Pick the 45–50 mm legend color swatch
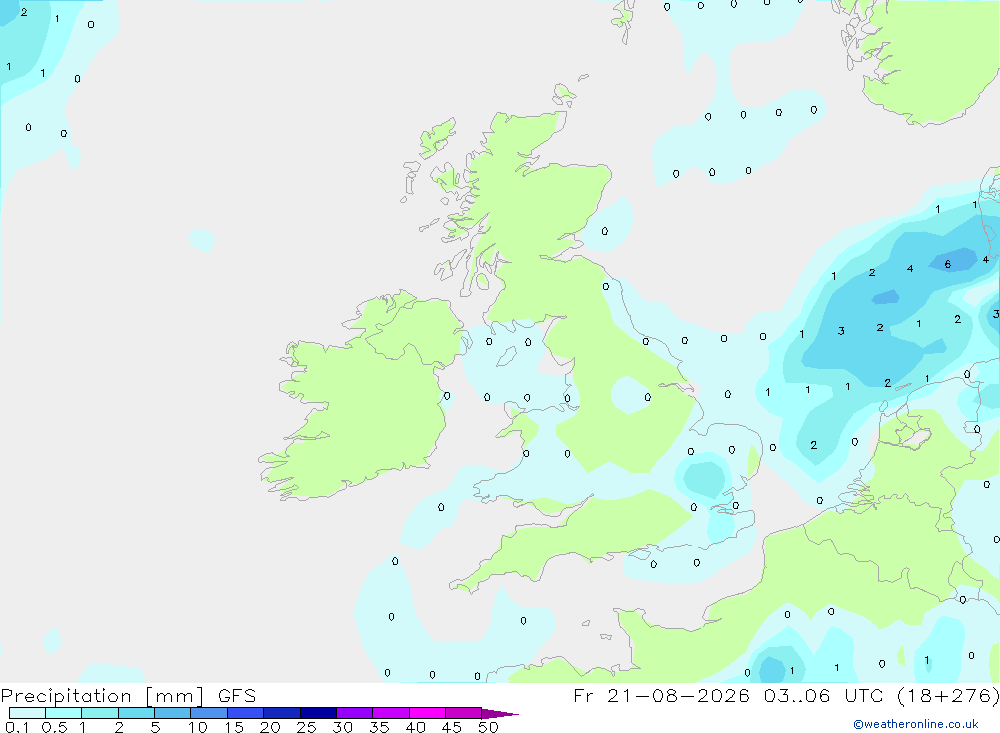Image resolution: width=1000 pixels, height=733 pixels. (463, 713)
